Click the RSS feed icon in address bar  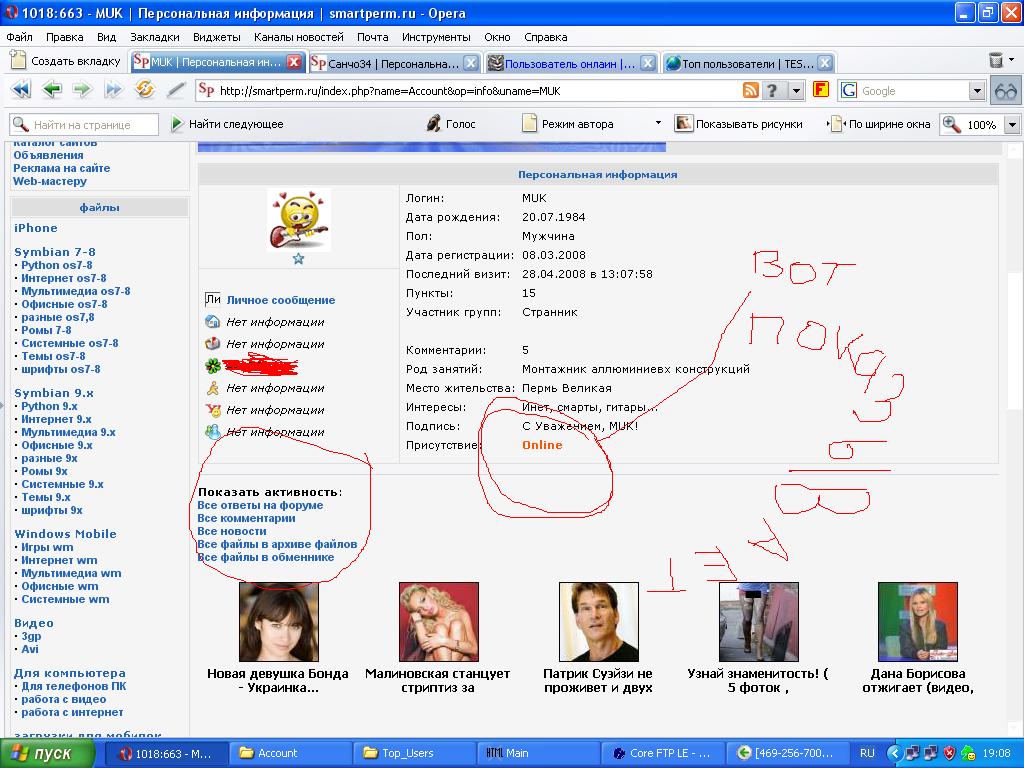tap(750, 91)
